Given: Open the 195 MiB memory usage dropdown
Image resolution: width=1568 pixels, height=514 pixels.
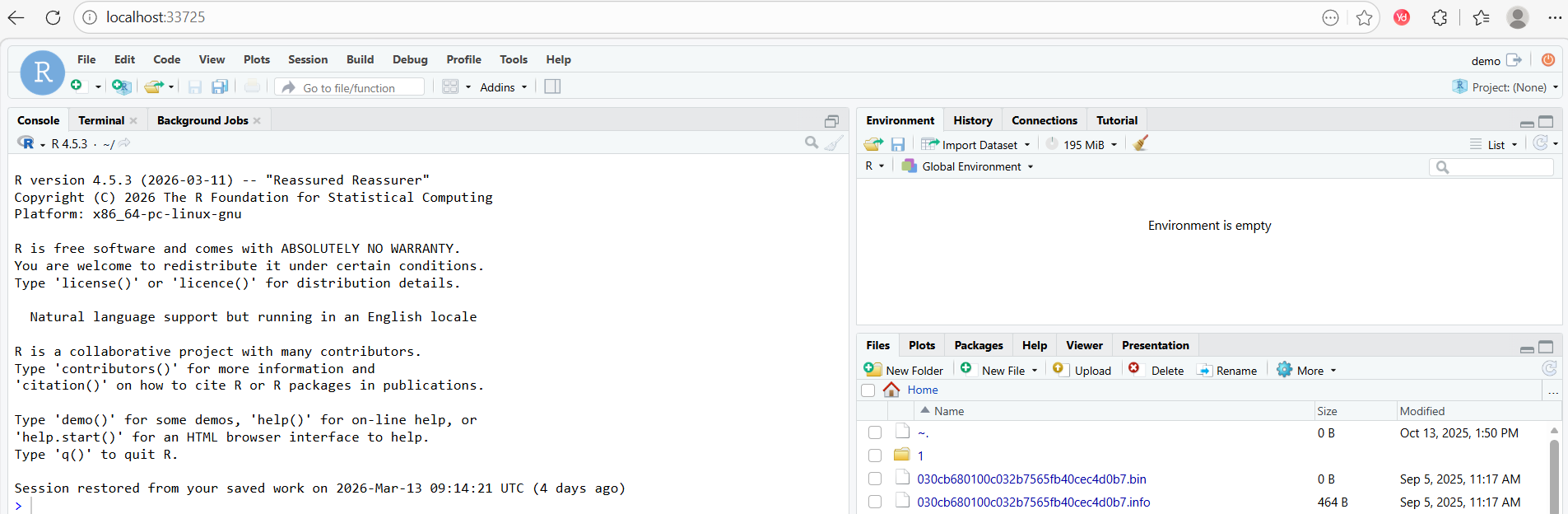Looking at the screenshot, I should 1082,144.
